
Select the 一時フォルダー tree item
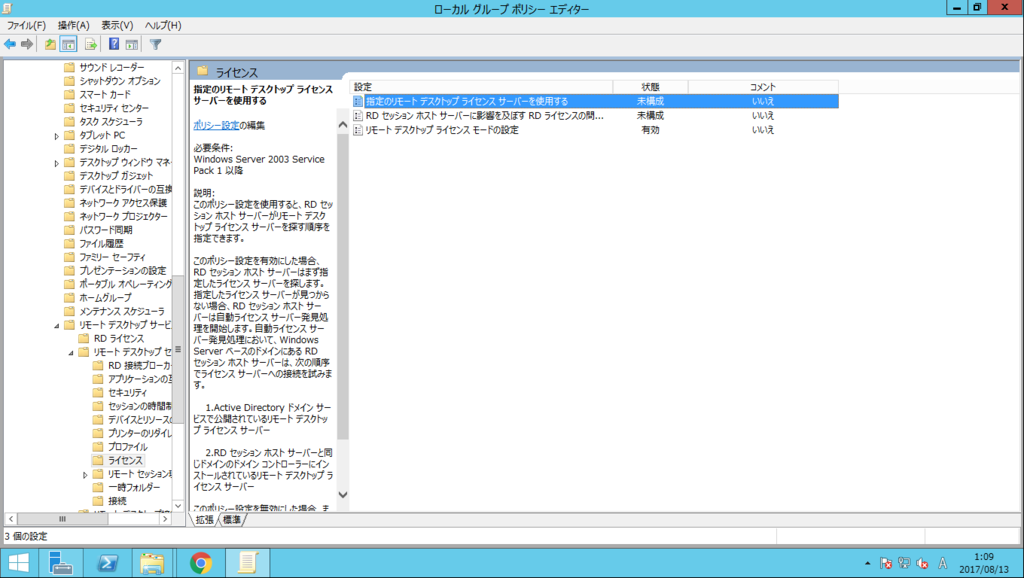[134, 487]
